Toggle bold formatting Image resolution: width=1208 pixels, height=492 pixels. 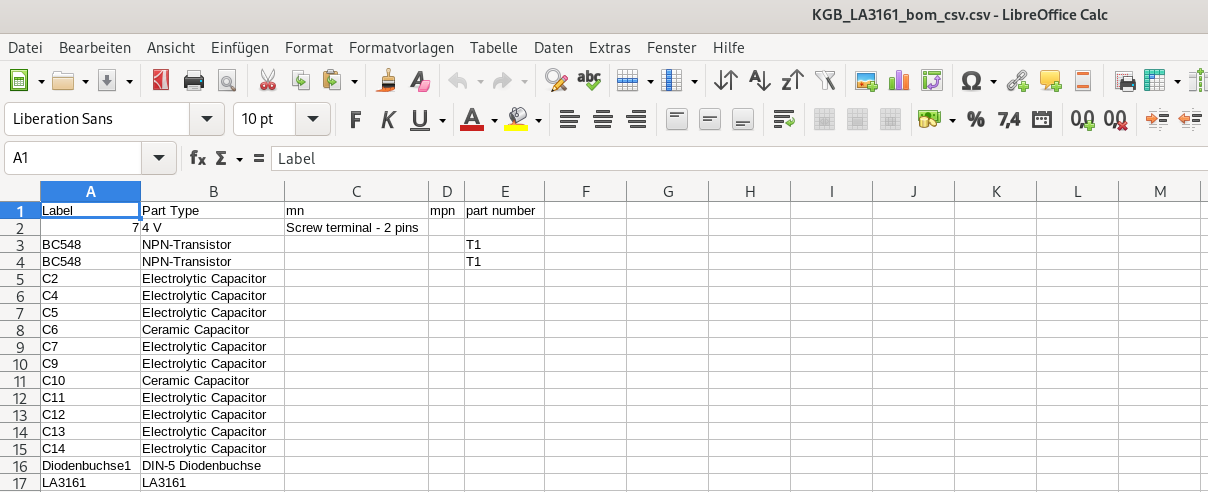[355, 120]
